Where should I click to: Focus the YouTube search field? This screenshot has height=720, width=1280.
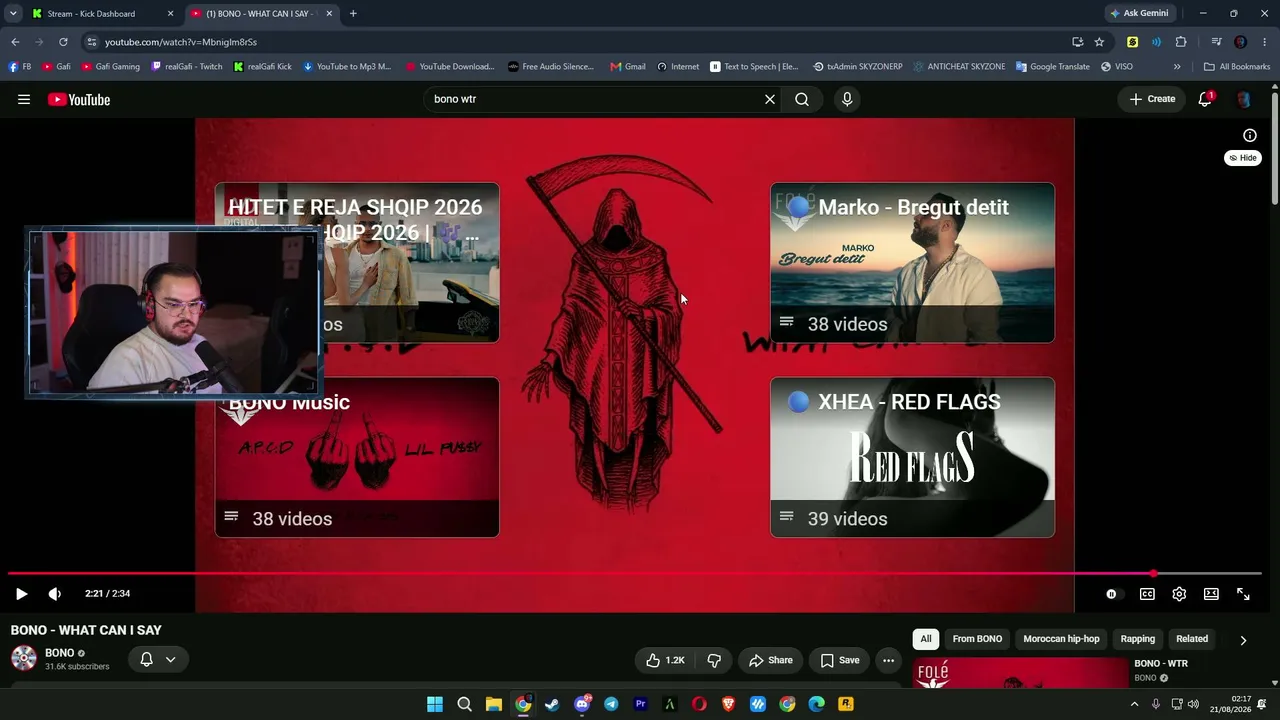point(596,99)
